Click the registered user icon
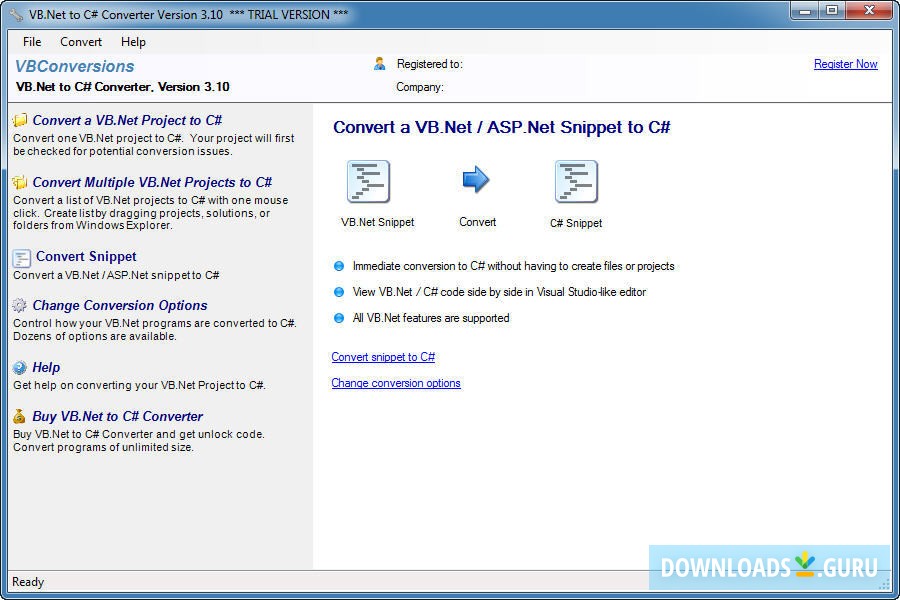 379,63
